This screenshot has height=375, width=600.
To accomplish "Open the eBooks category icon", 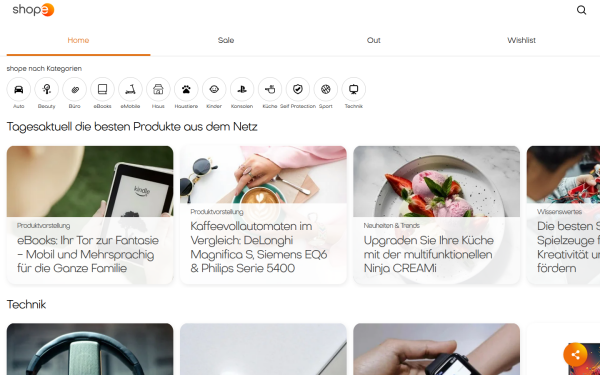I will 103,89.
